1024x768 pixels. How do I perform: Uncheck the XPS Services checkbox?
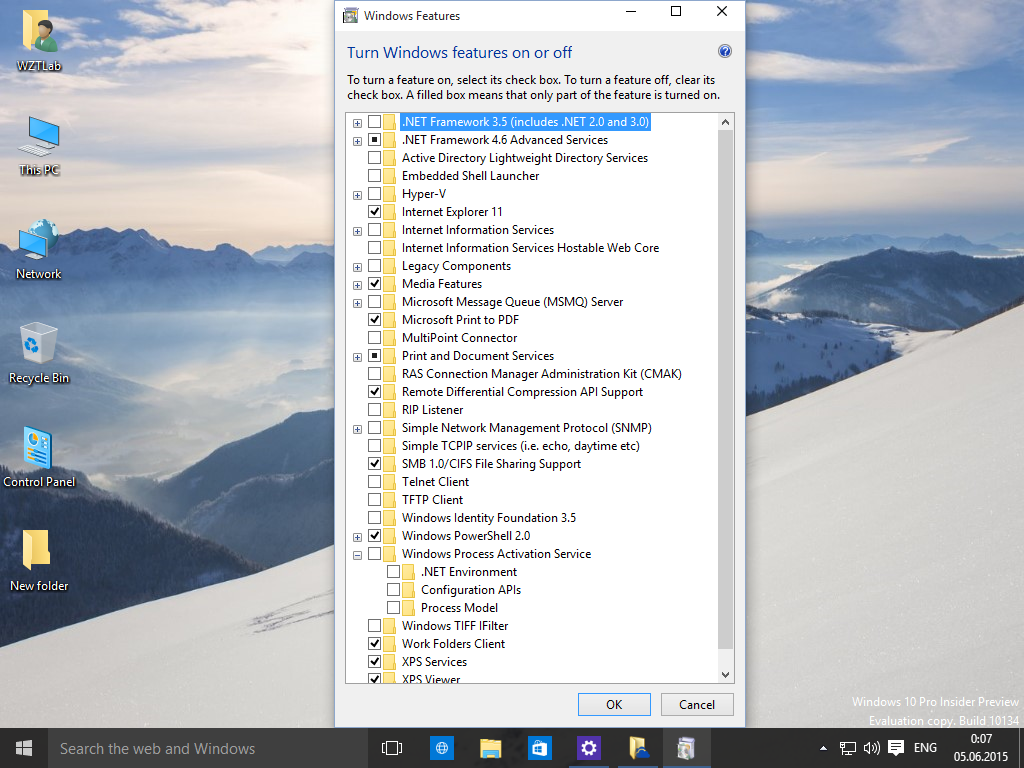374,662
